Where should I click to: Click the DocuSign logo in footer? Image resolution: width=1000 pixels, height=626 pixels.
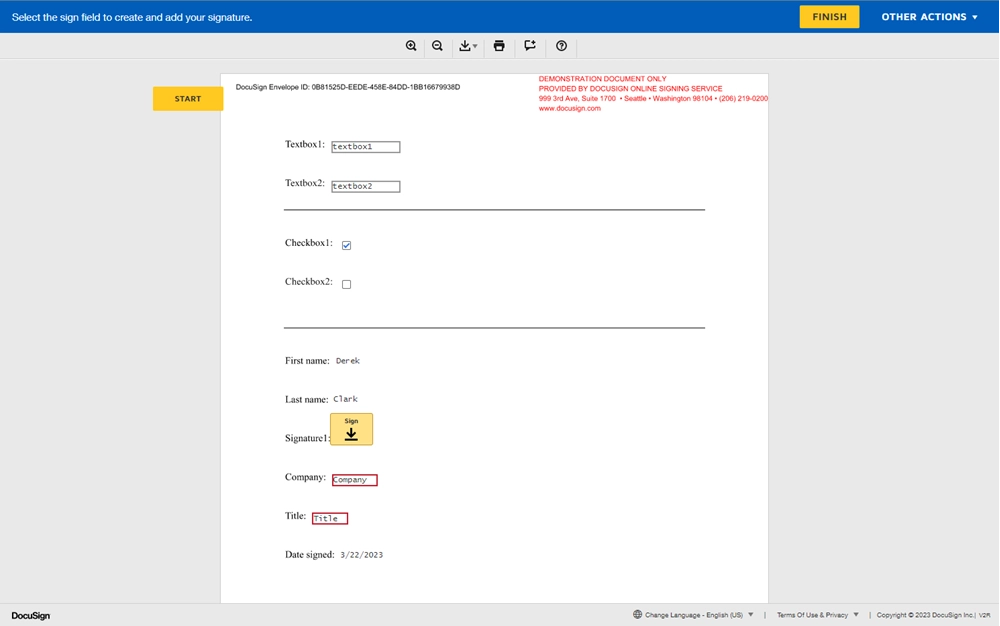coord(31,615)
